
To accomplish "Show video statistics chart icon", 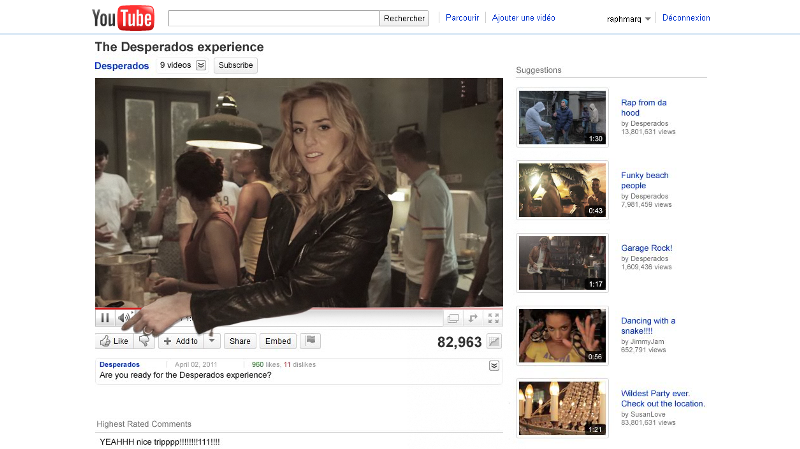I will click(x=494, y=341).
